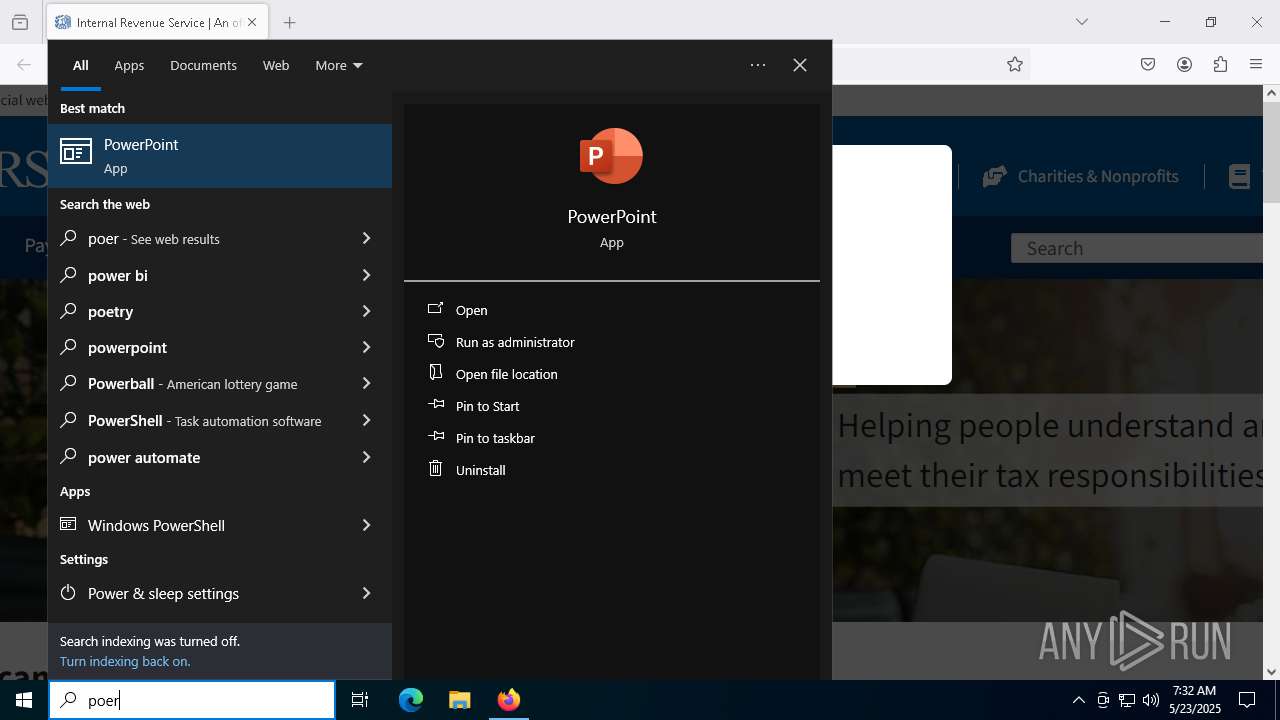This screenshot has height=720, width=1280.
Task: Close the Internal Revenue Service tab
Action: pyautogui.click(x=252, y=22)
